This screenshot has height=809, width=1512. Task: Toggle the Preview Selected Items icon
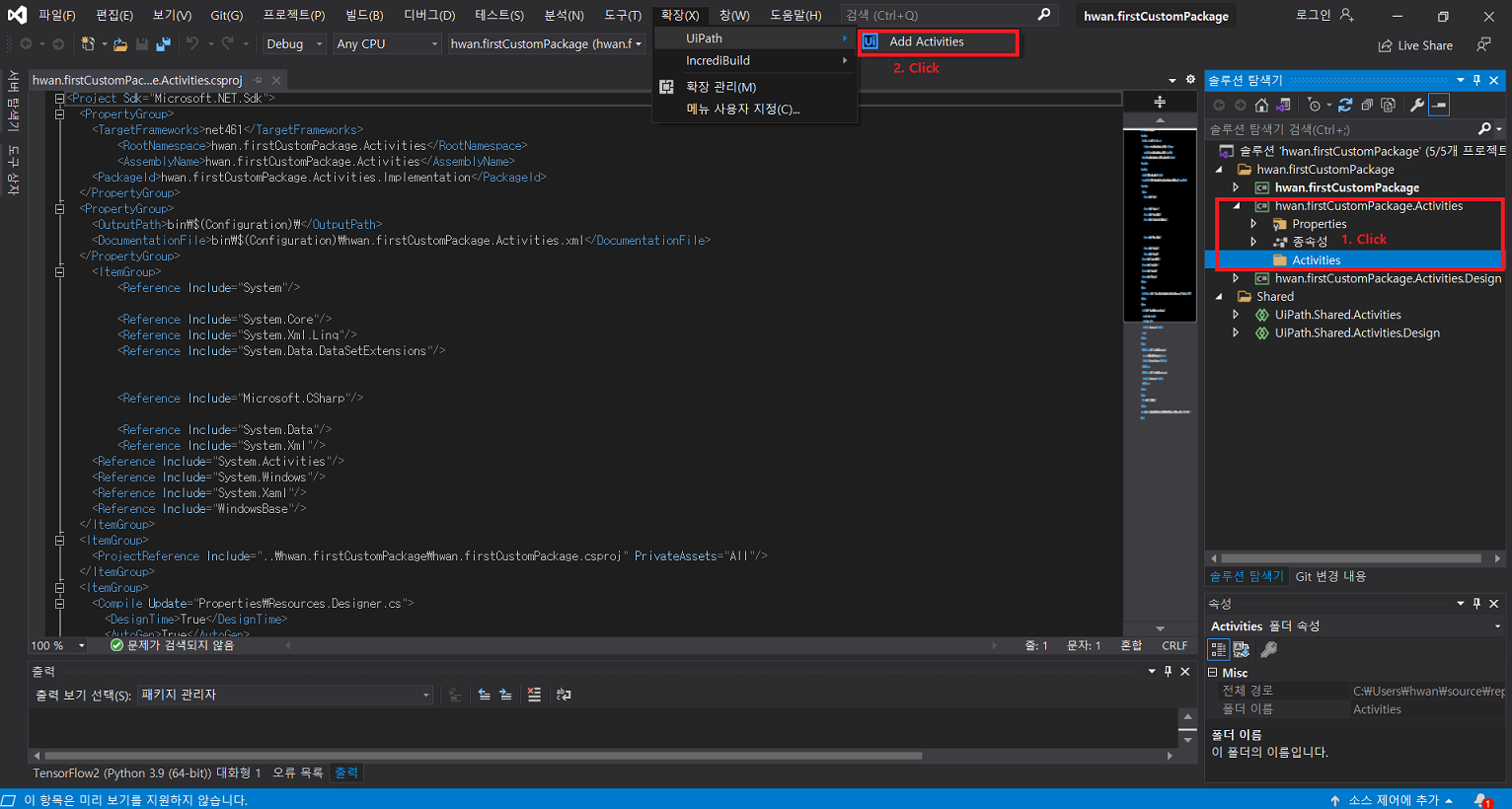[1438, 105]
